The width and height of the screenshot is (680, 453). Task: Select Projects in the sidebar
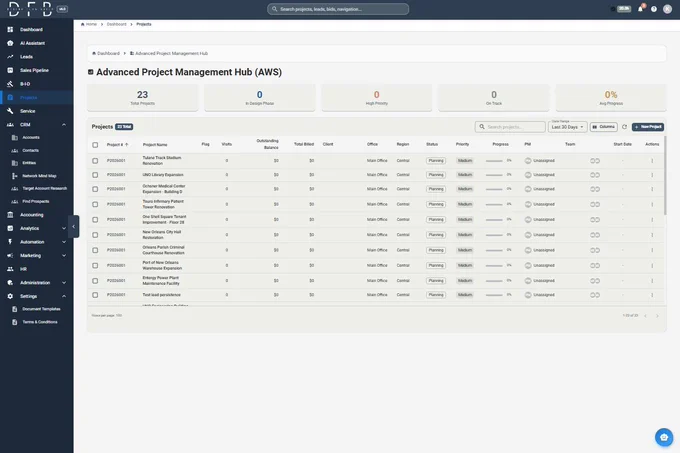click(36, 98)
